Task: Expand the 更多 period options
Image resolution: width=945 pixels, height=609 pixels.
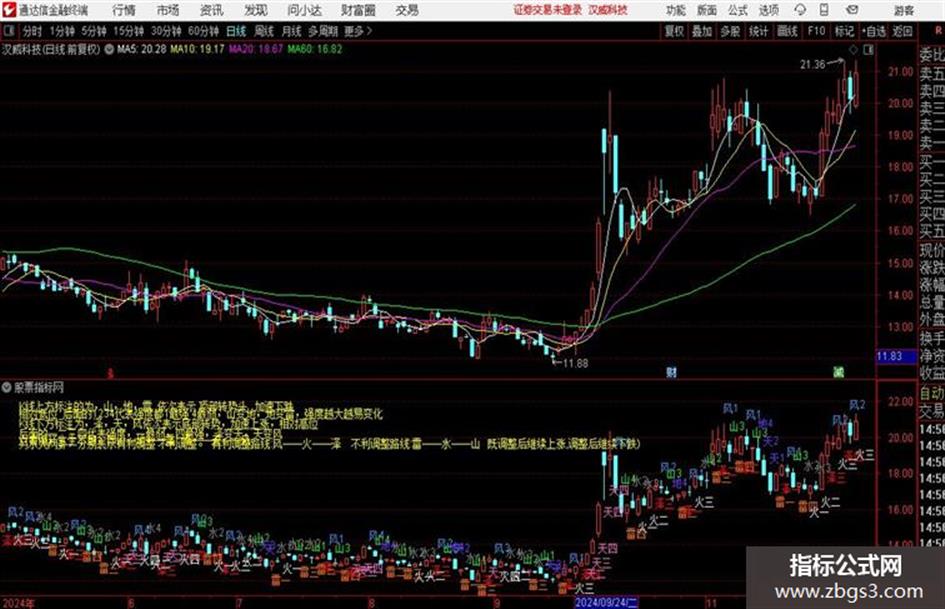Action: coord(358,31)
